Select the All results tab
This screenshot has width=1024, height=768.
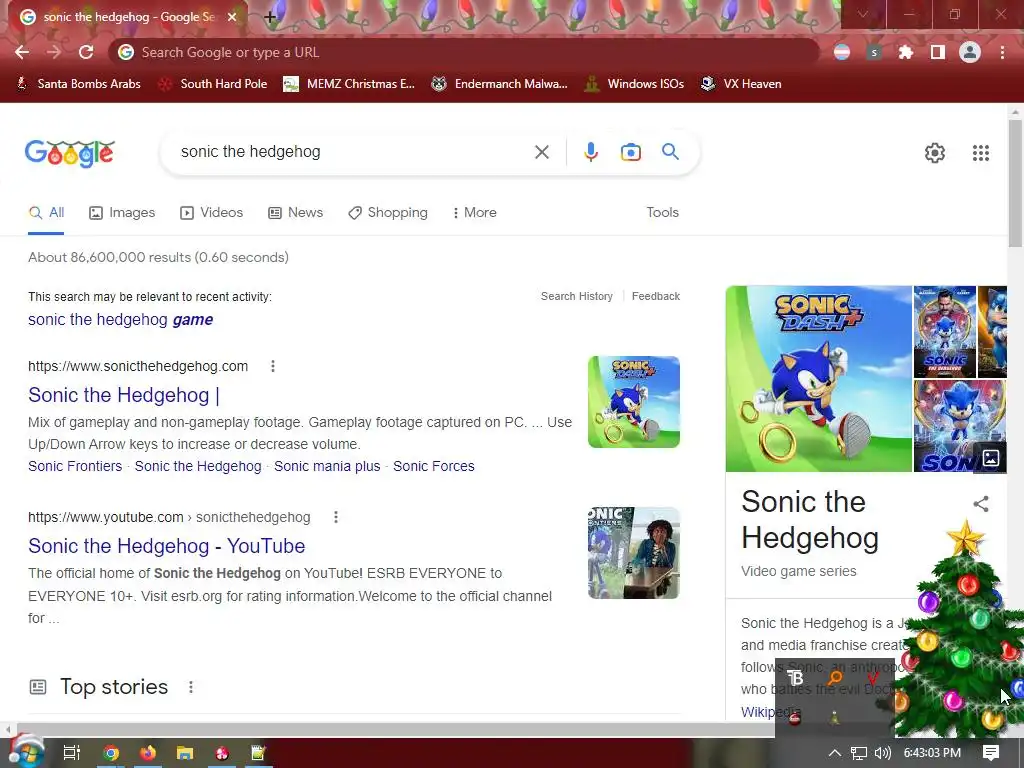tap(46, 212)
